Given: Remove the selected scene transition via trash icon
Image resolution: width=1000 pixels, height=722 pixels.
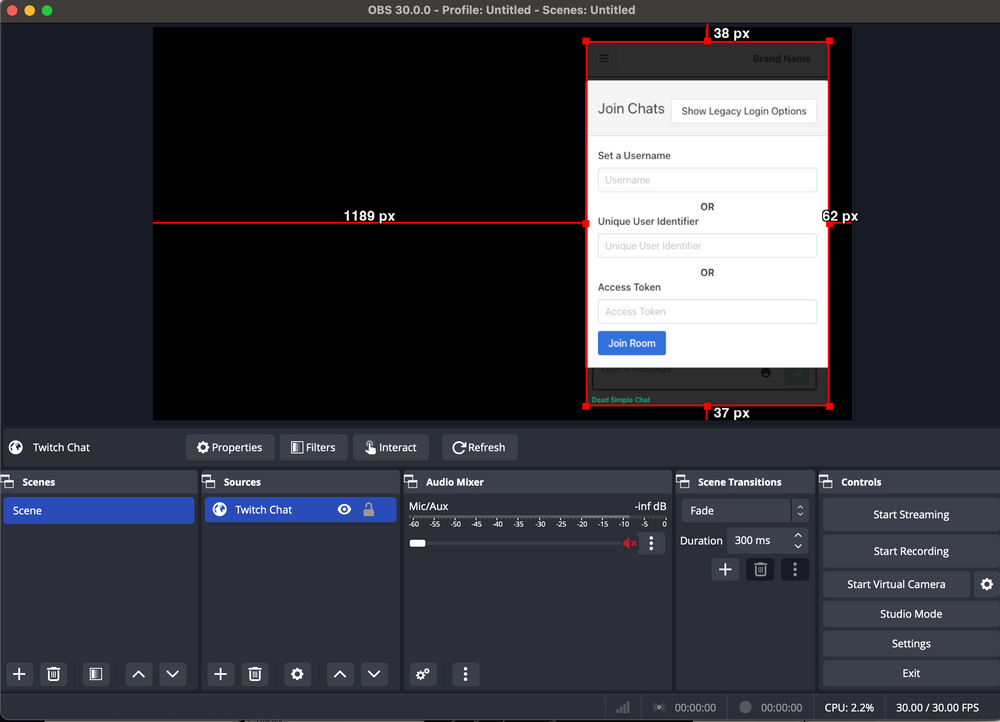Looking at the screenshot, I should (760, 568).
